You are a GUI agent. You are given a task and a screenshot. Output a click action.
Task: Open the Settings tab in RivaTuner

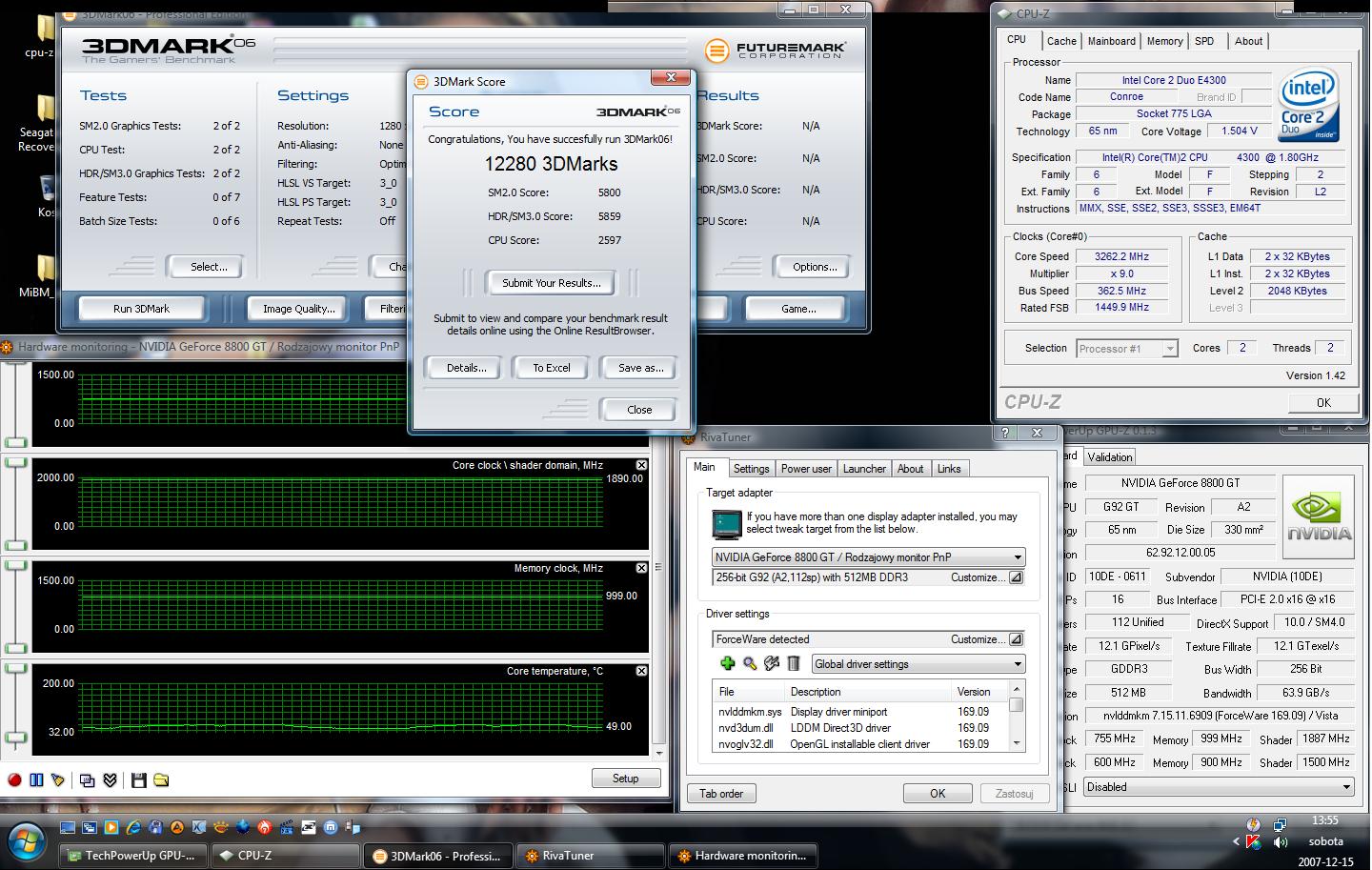pyautogui.click(x=751, y=469)
